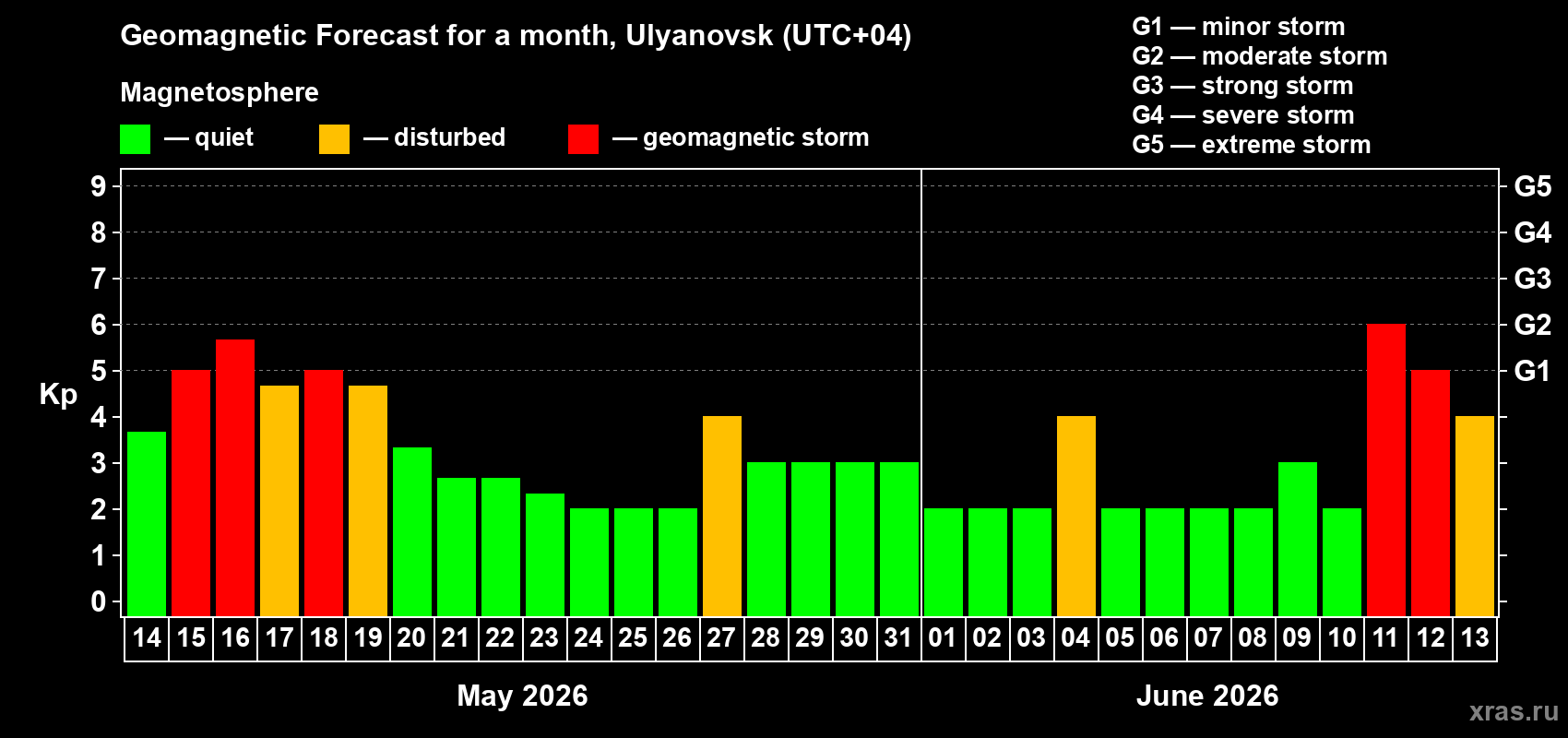This screenshot has height=738, width=1568.
Task: Click the orange disturbed legend swatch
Action: 334,139
